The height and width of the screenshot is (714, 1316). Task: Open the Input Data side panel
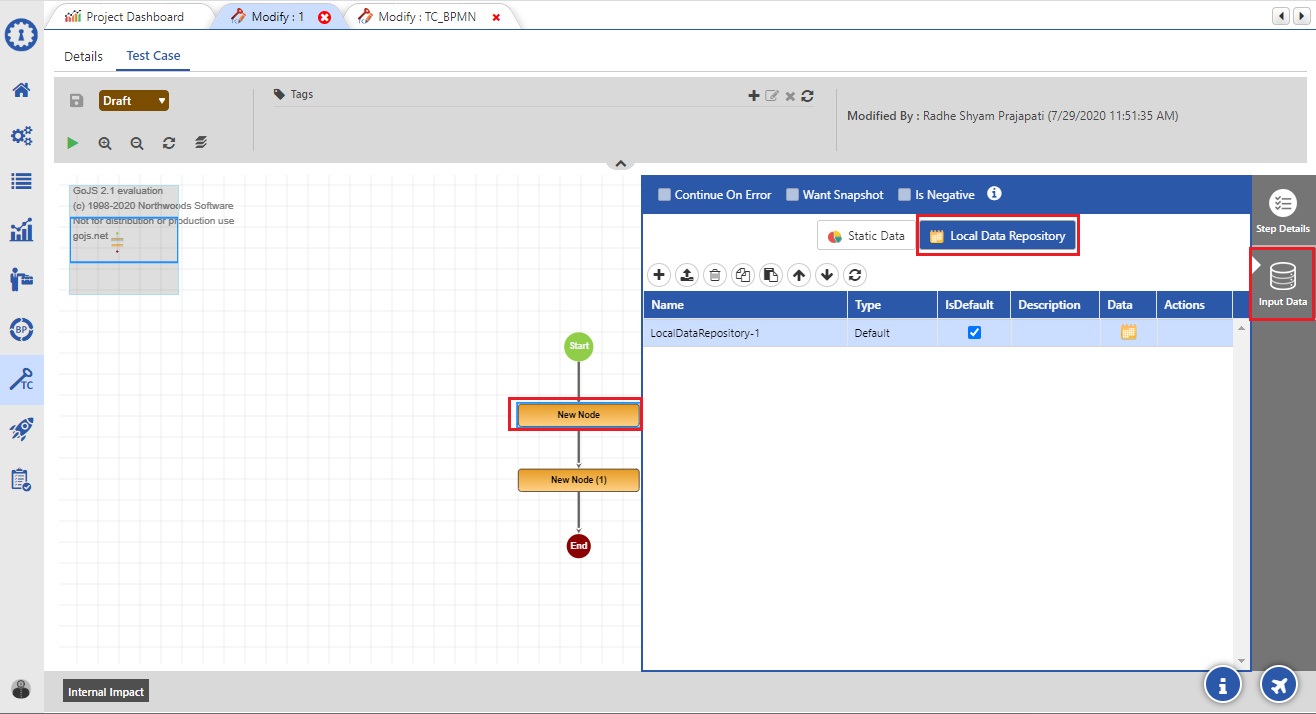tap(1282, 285)
